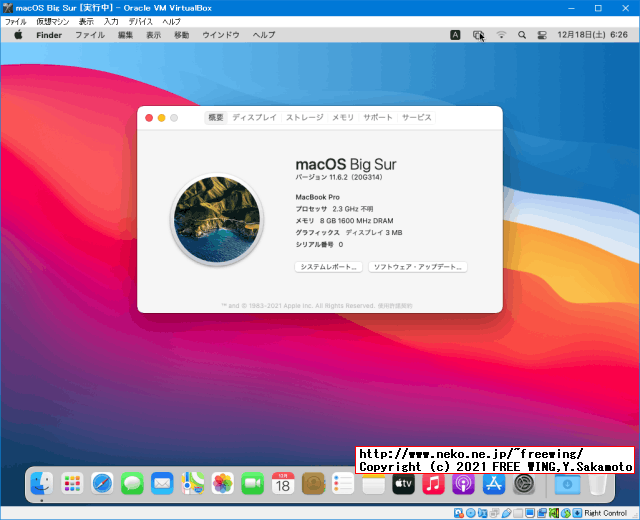Switch to the サービス tab
This screenshot has height=520, width=640.
[x=416, y=118]
